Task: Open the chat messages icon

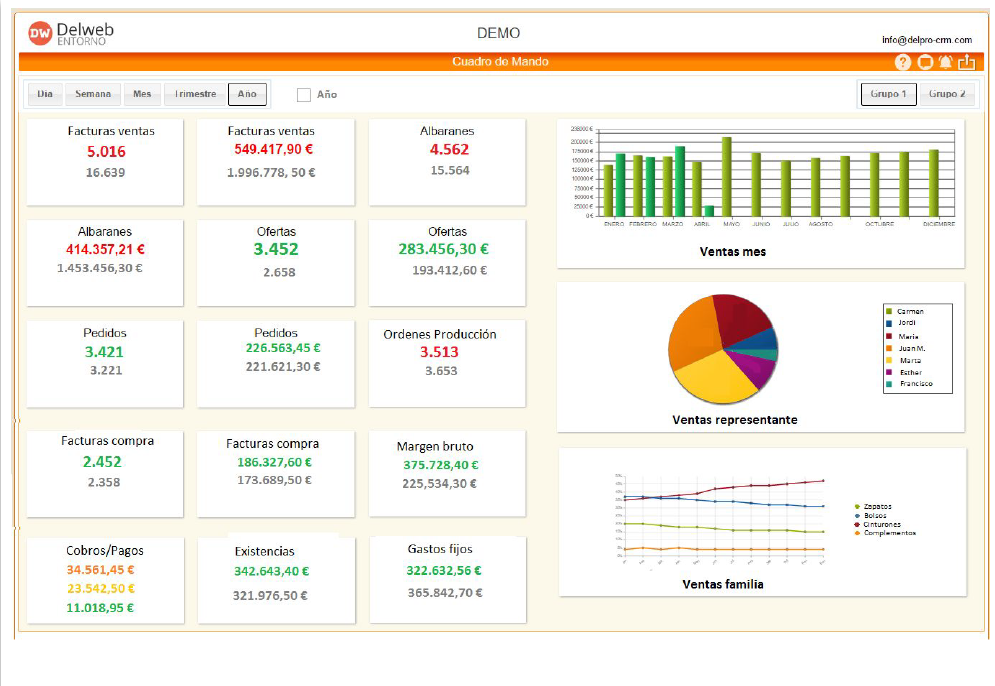Action: click(925, 62)
